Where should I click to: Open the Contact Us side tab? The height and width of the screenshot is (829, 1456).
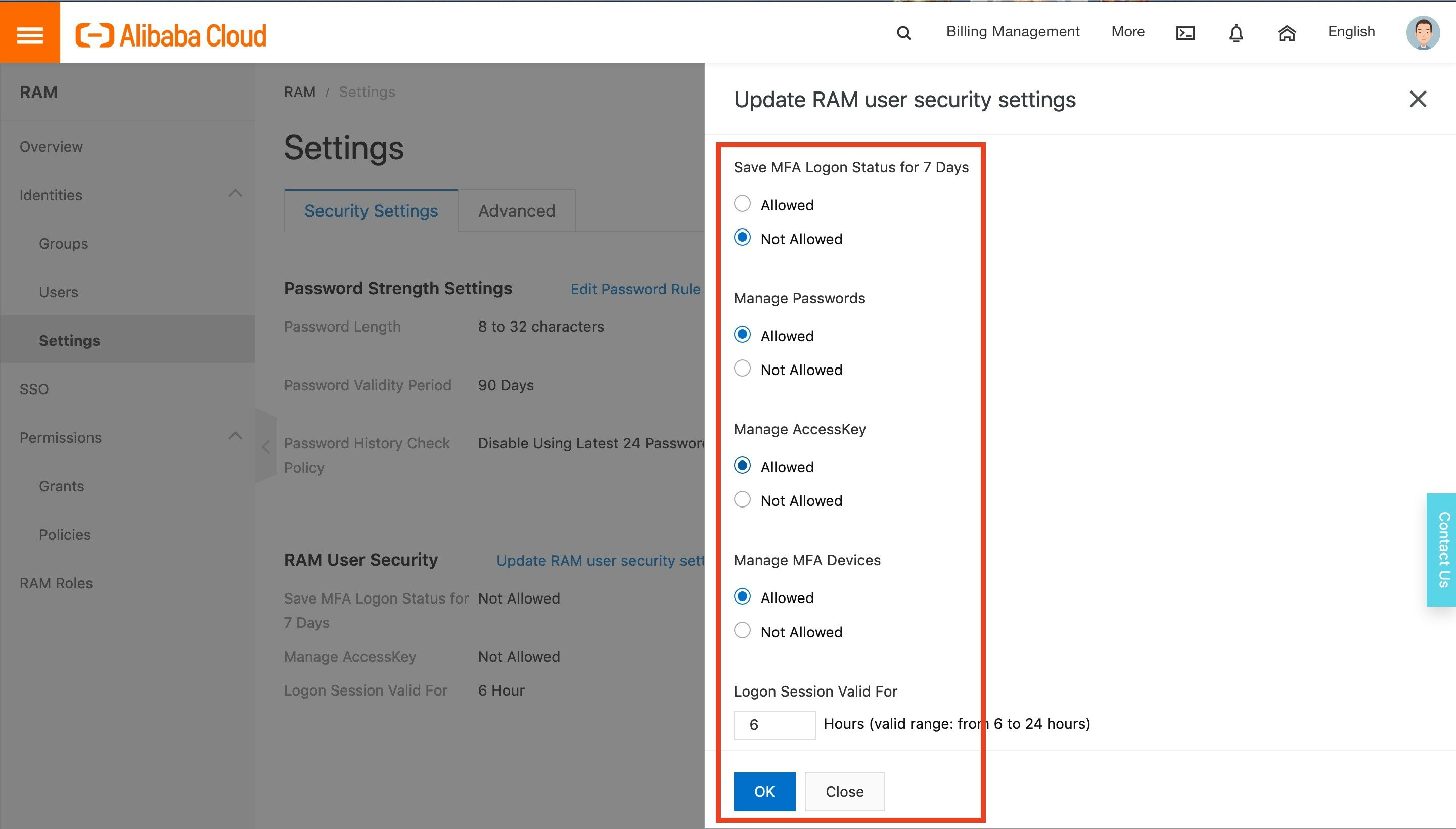(x=1442, y=549)
